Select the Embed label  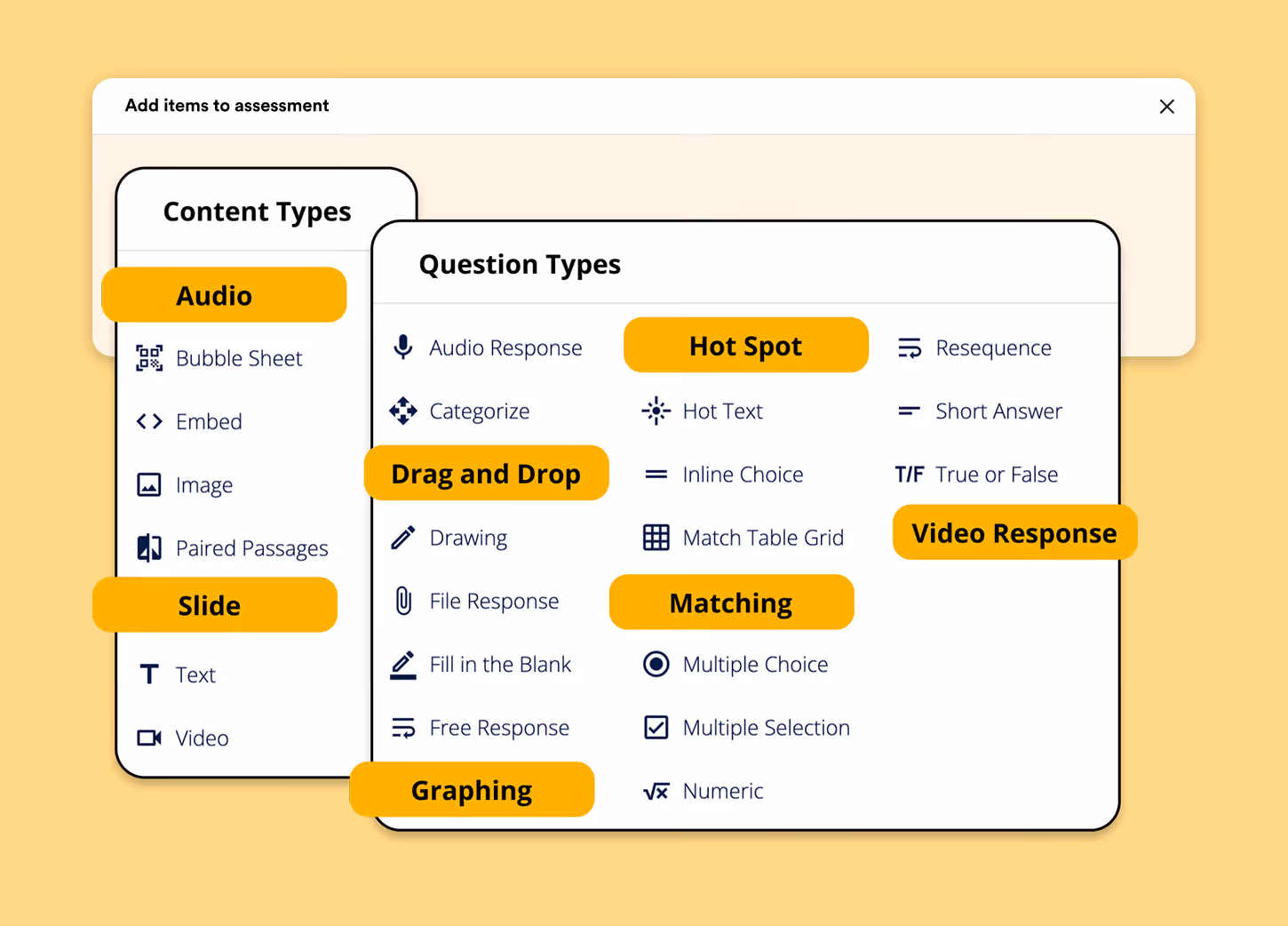[209, 421]
